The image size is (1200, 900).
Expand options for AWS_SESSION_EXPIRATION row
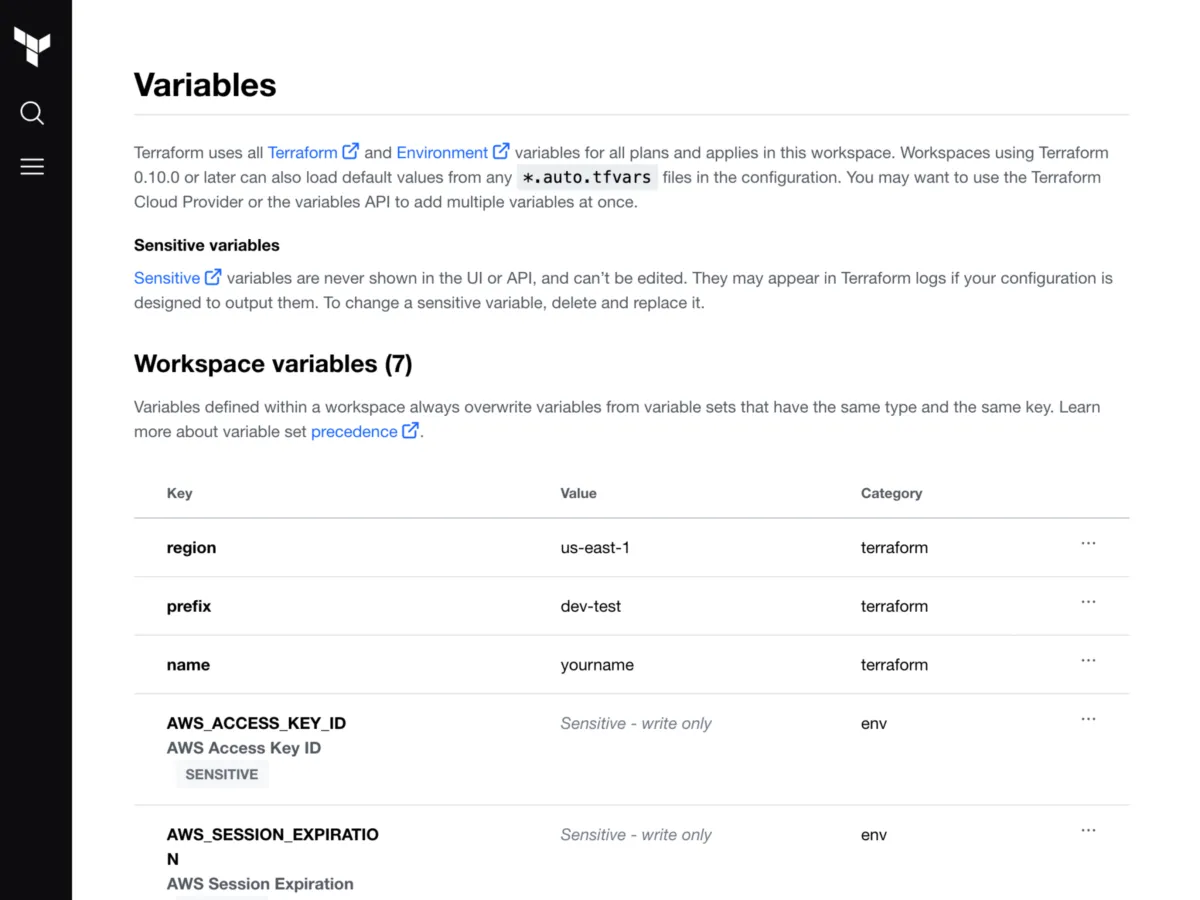point(1088,830)
